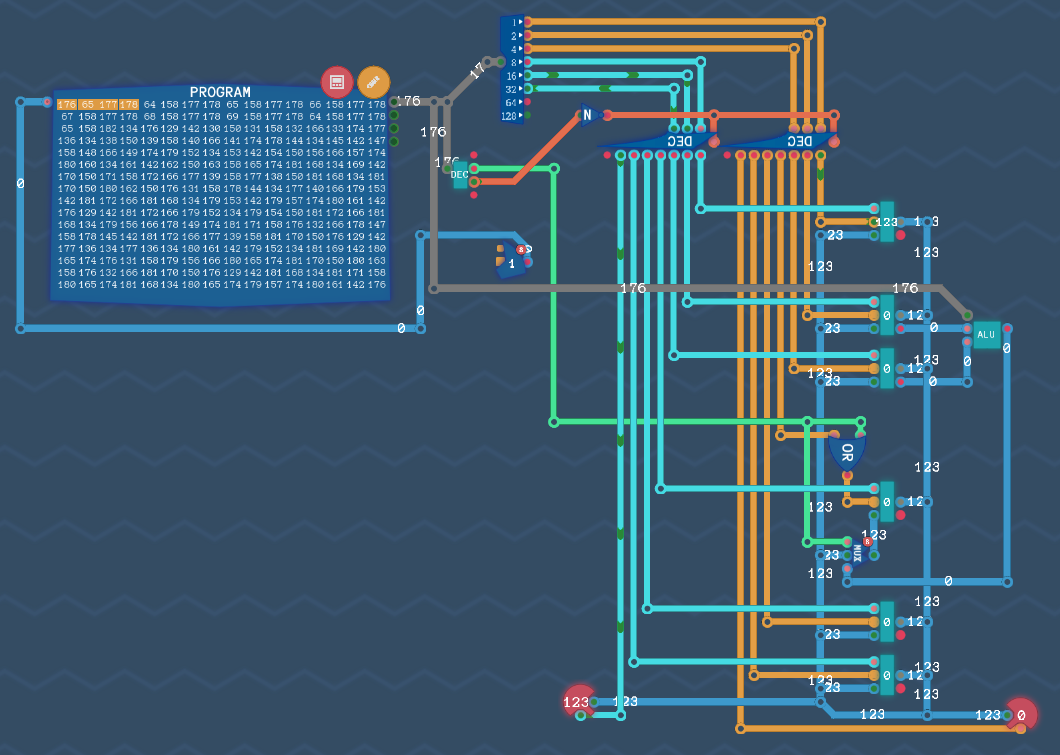
Task: Click the NOT gate labeled N
Action: click(x=588, y=116)
